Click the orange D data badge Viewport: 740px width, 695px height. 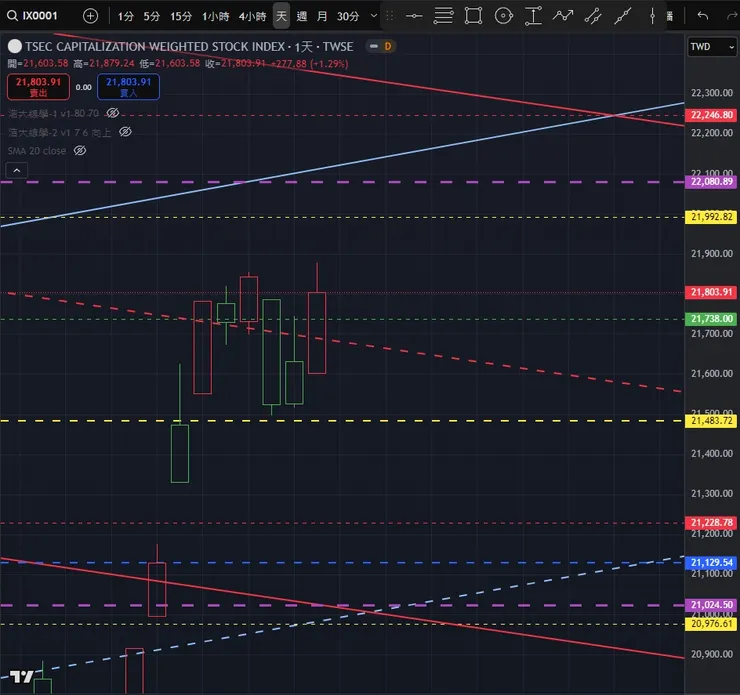[x=387, y=46]
